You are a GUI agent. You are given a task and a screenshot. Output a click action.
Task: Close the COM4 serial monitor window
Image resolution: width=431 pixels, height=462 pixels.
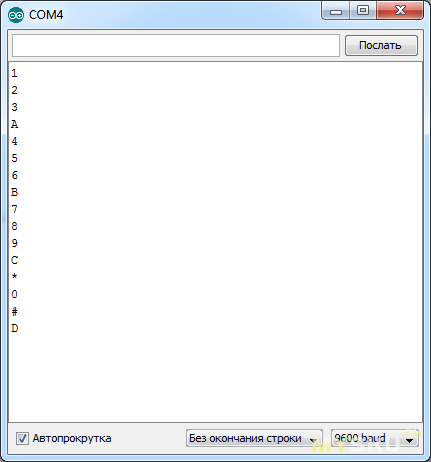(x=400, y=11)
